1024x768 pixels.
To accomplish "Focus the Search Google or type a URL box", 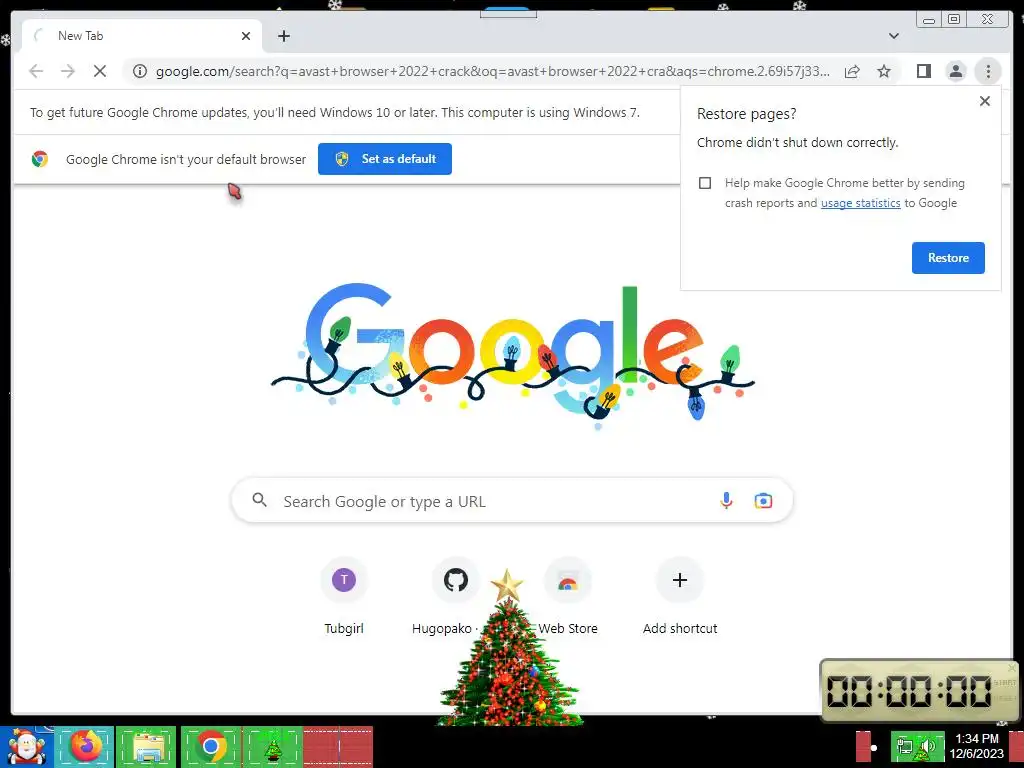I will (512, 501).
